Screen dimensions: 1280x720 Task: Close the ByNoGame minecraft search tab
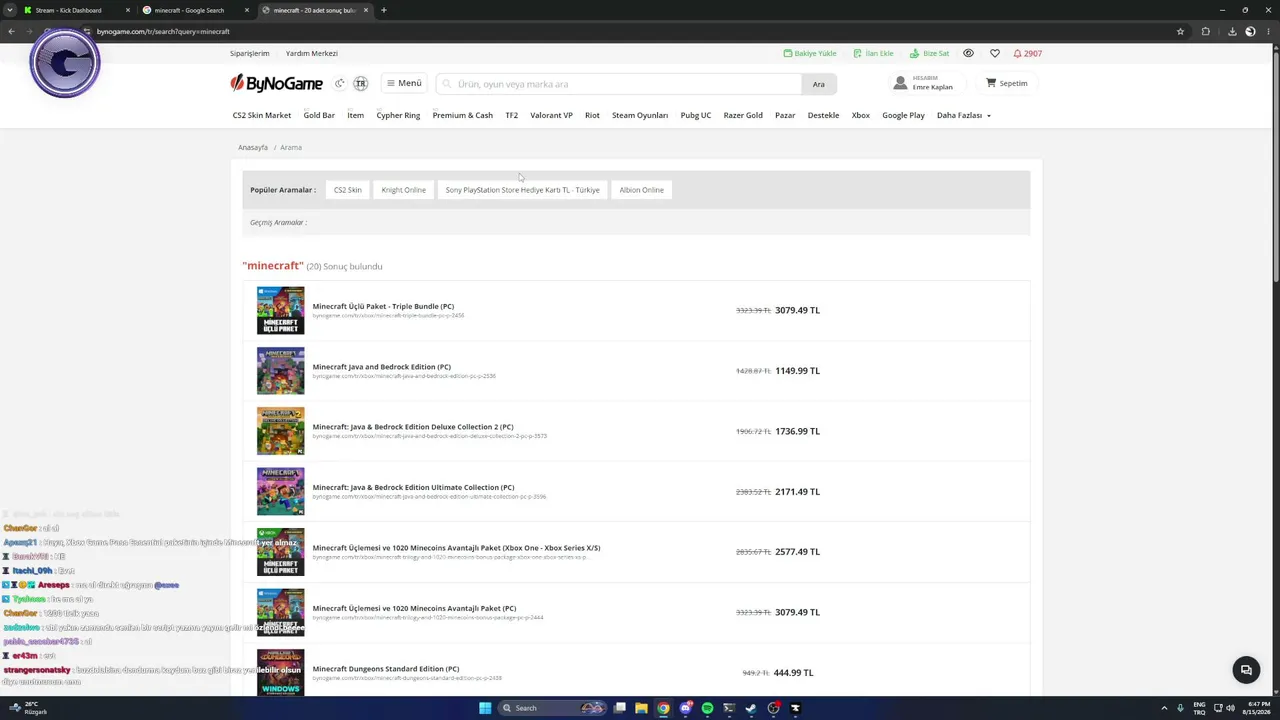[x=366, y=10]
